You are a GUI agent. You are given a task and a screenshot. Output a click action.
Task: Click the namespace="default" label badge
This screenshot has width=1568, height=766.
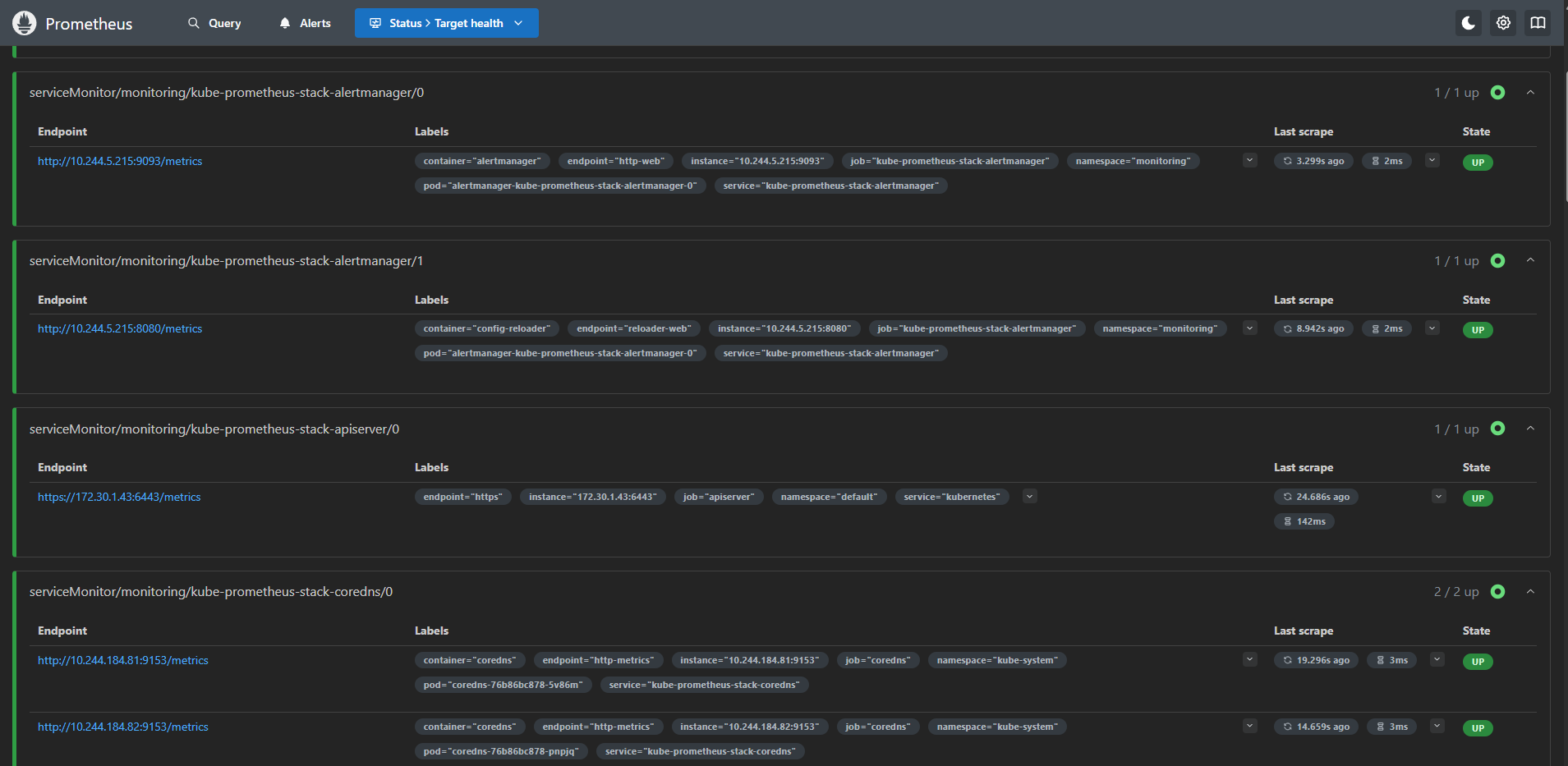[x=830, y=497]
